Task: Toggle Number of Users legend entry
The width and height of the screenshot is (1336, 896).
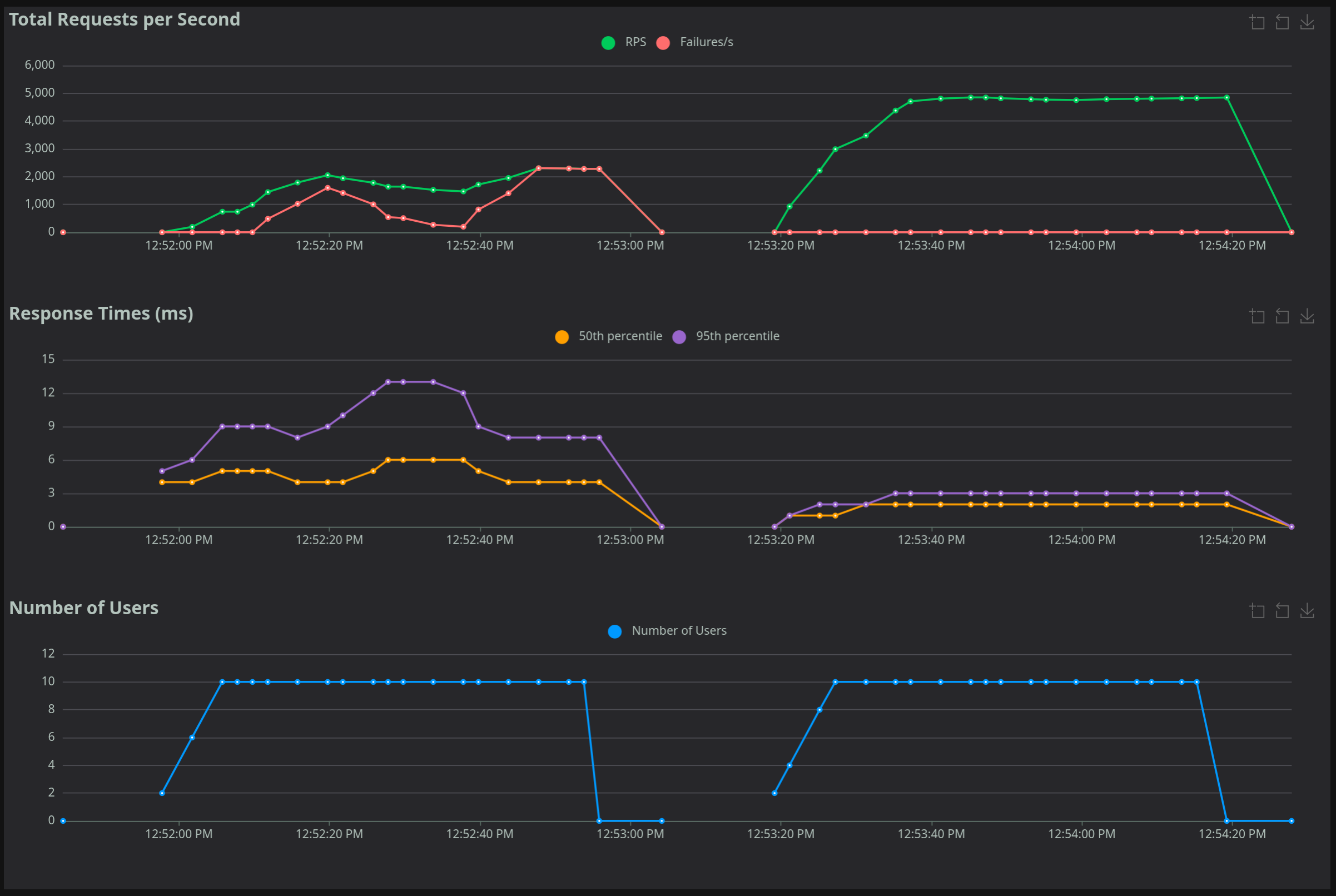Action: (678, 631)
